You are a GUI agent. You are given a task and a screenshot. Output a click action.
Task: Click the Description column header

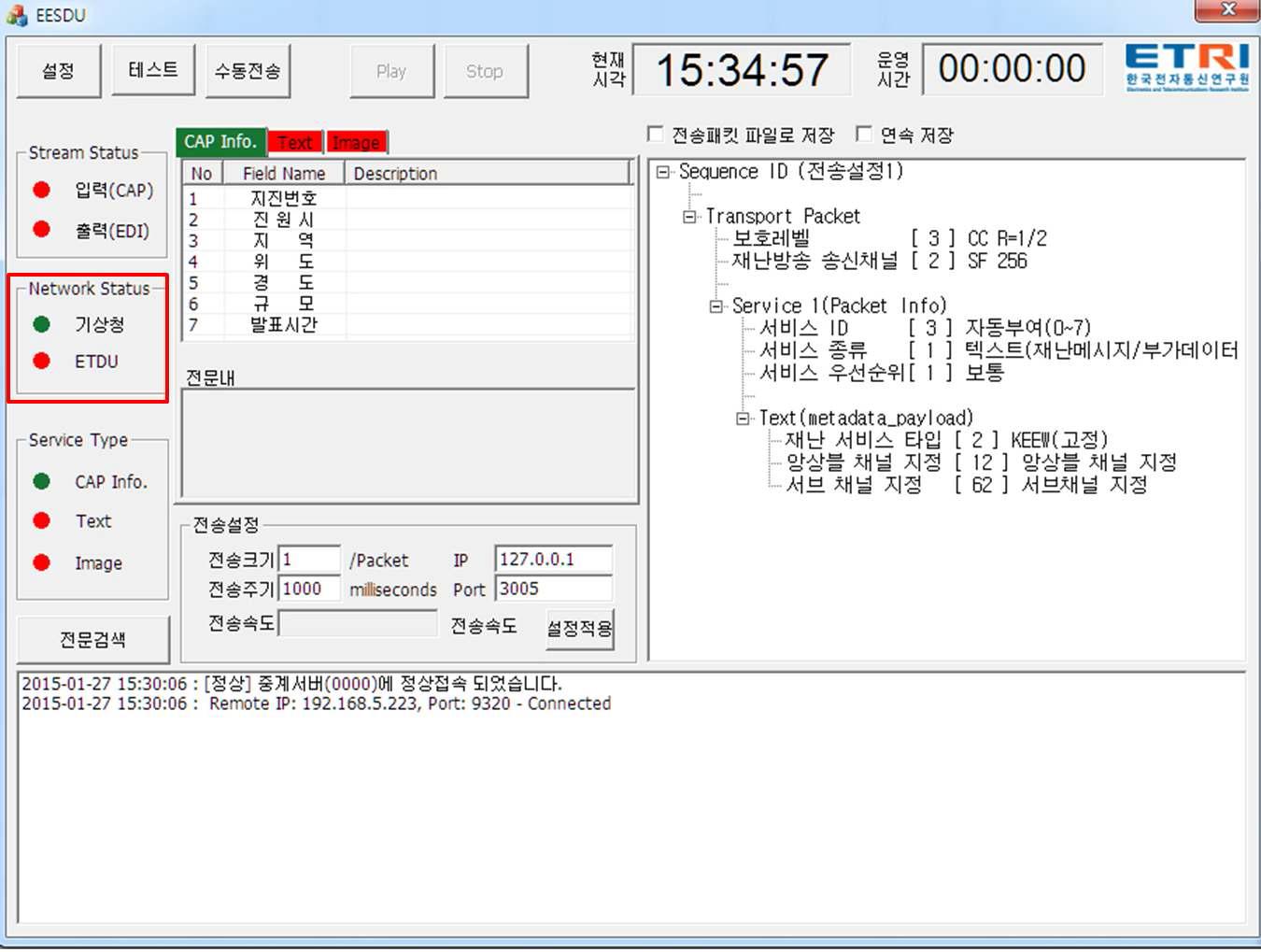click(489, 173)
